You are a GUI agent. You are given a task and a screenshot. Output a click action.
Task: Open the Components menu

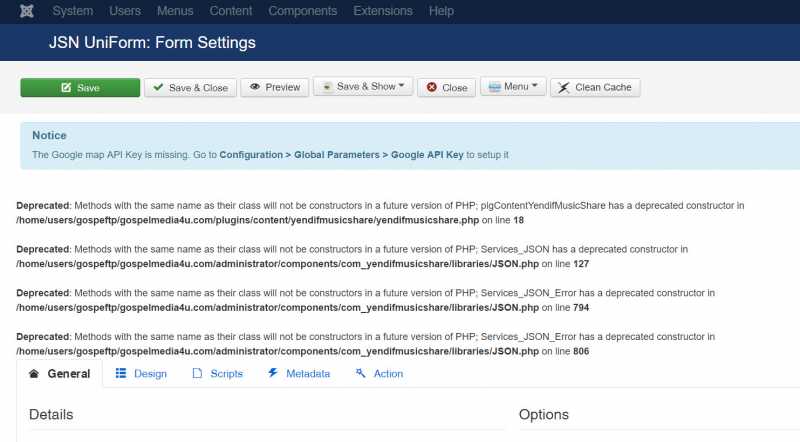[x=304, y=11]
